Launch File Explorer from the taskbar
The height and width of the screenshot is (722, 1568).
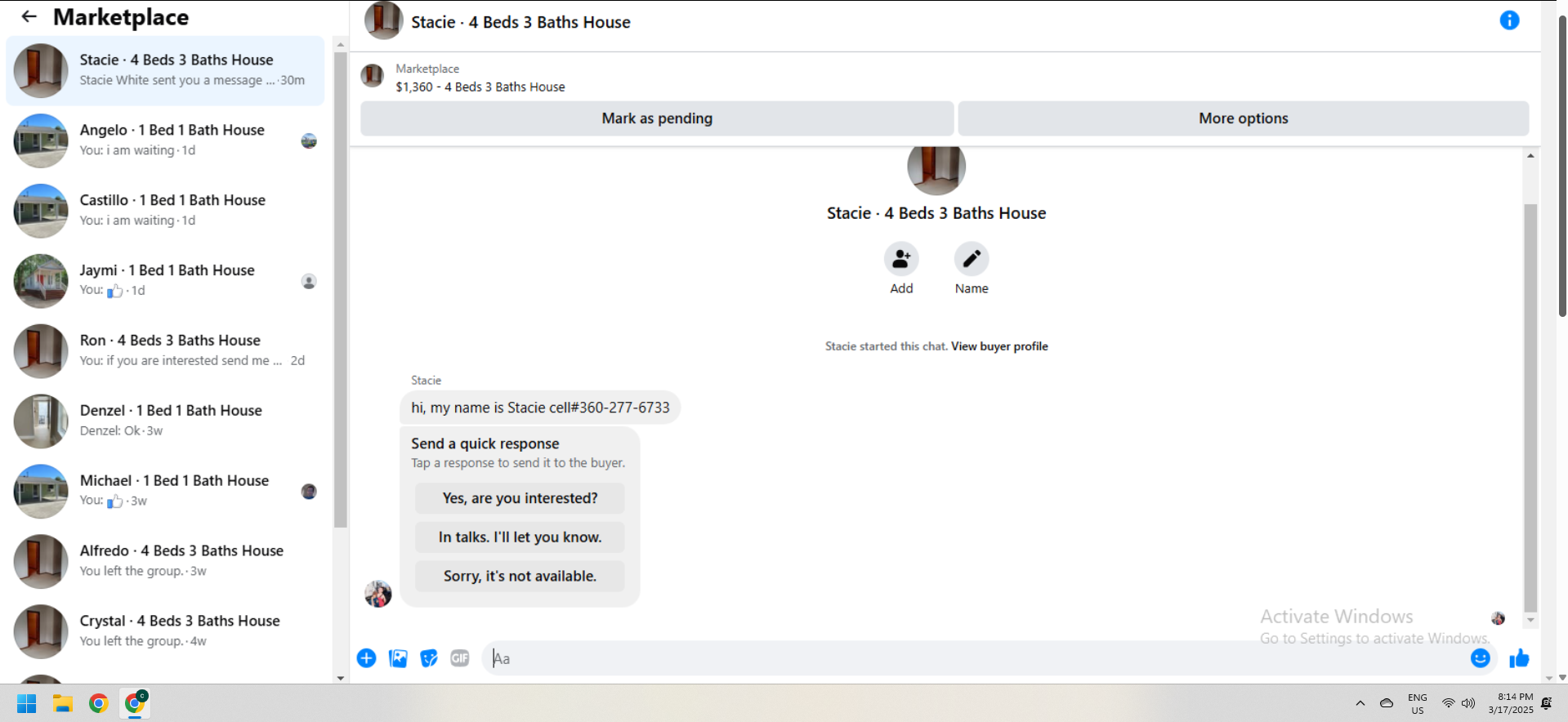tap(63, 703)
